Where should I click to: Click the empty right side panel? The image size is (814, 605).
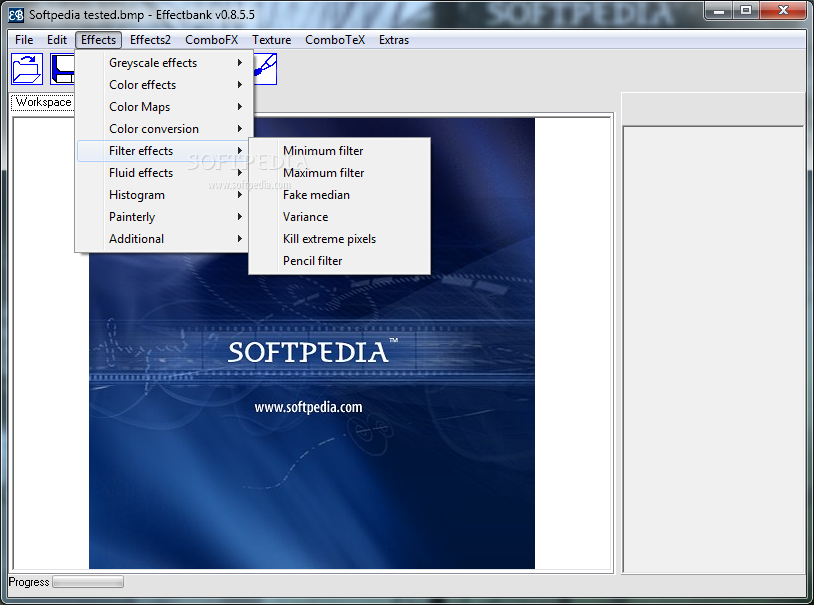(713, 349)
